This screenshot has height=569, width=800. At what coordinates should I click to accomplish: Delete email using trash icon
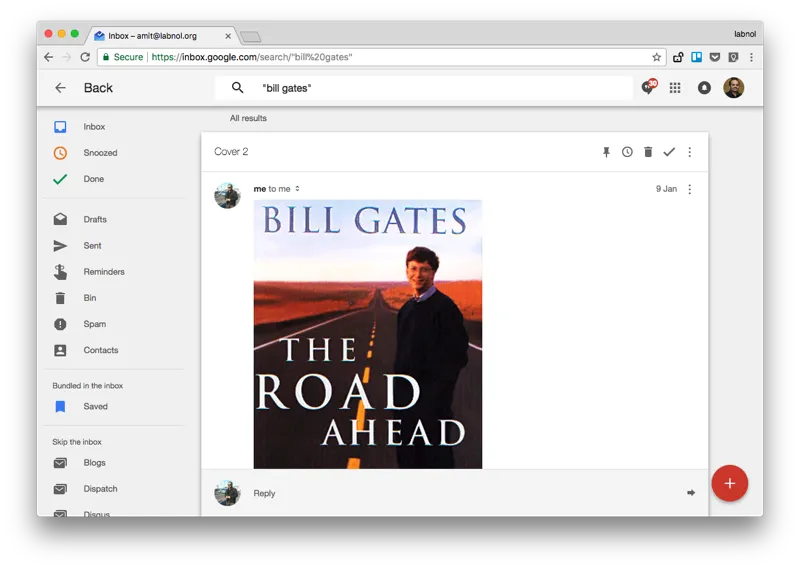point(648,152)
